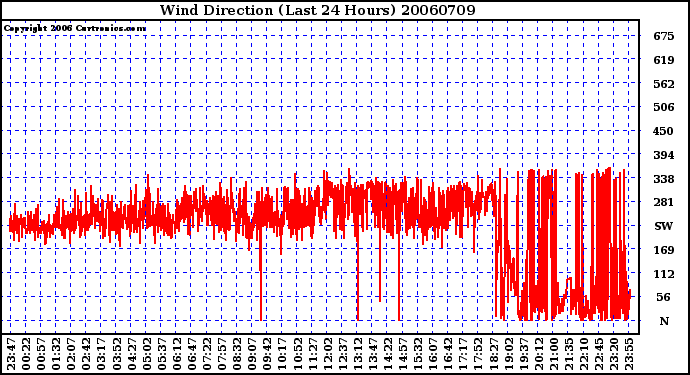Viewport: 690px width, 375px height.
Task: Click the time label '03:52'
Action: coord(117,354)
